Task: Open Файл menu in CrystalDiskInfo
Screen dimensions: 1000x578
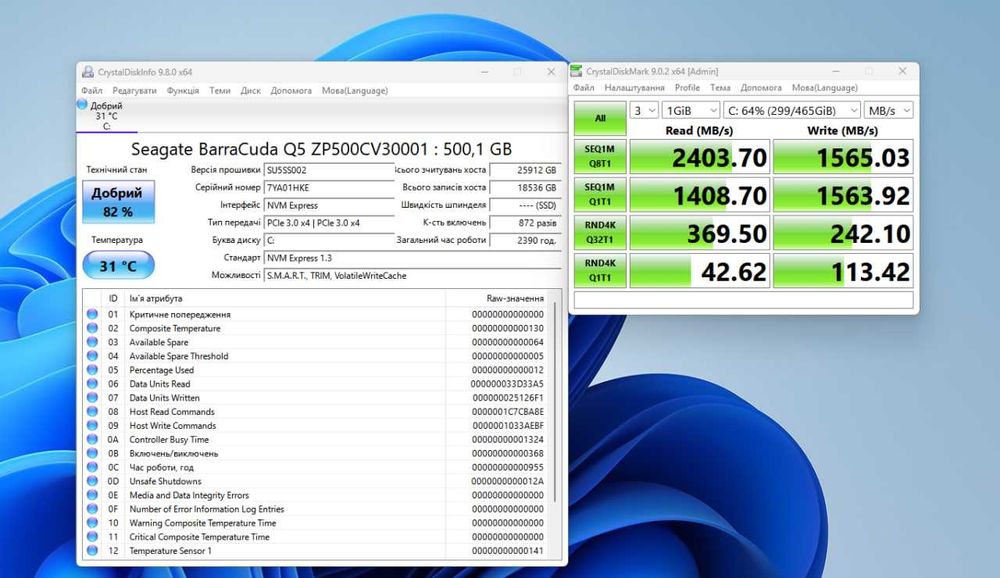Action: click(x=92, y=91)
